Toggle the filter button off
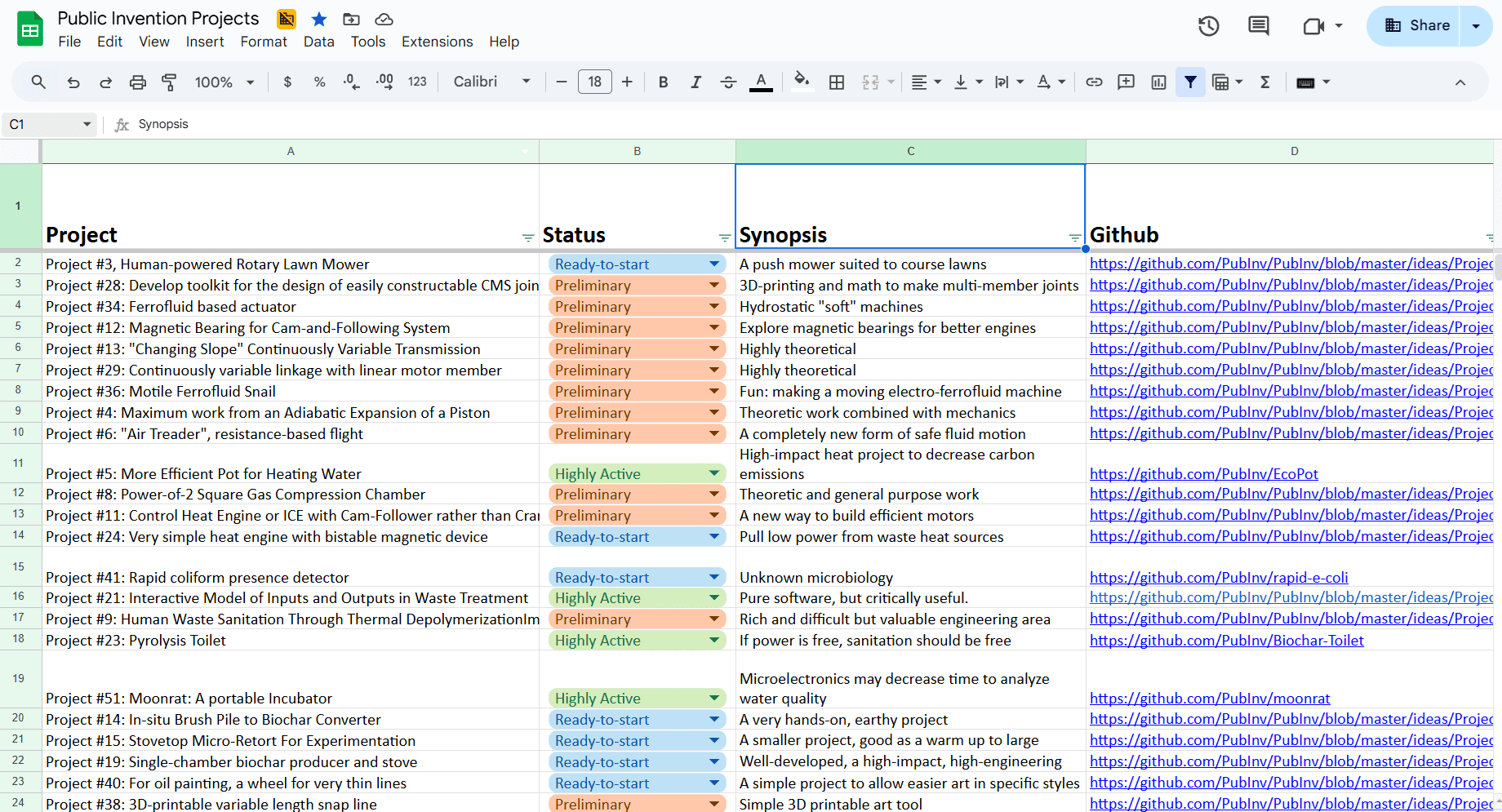This screenshot has width=1502, height=812. tap(1190, 82)
